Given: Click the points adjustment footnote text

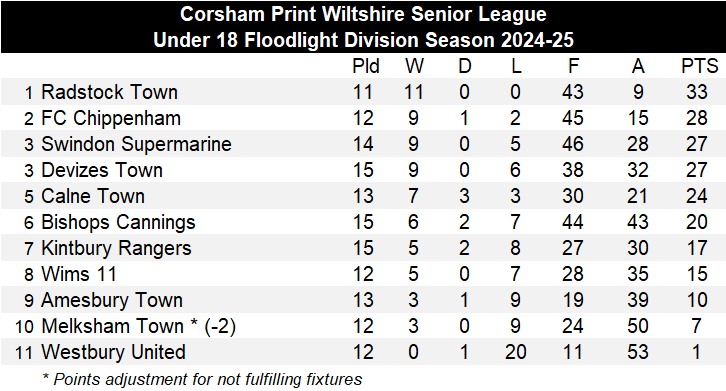Looking at the screenshot, I should 202,379.
